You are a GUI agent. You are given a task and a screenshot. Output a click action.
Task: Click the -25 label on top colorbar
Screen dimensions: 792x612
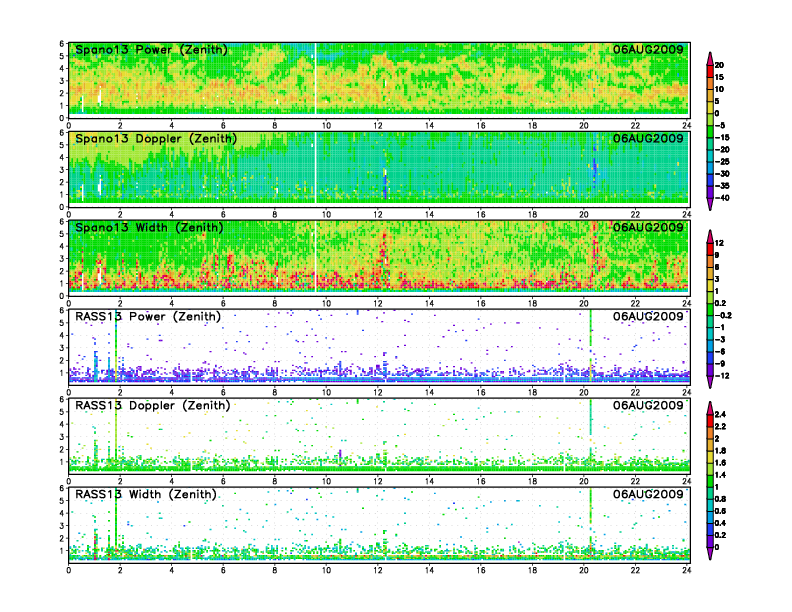point(722,162)
